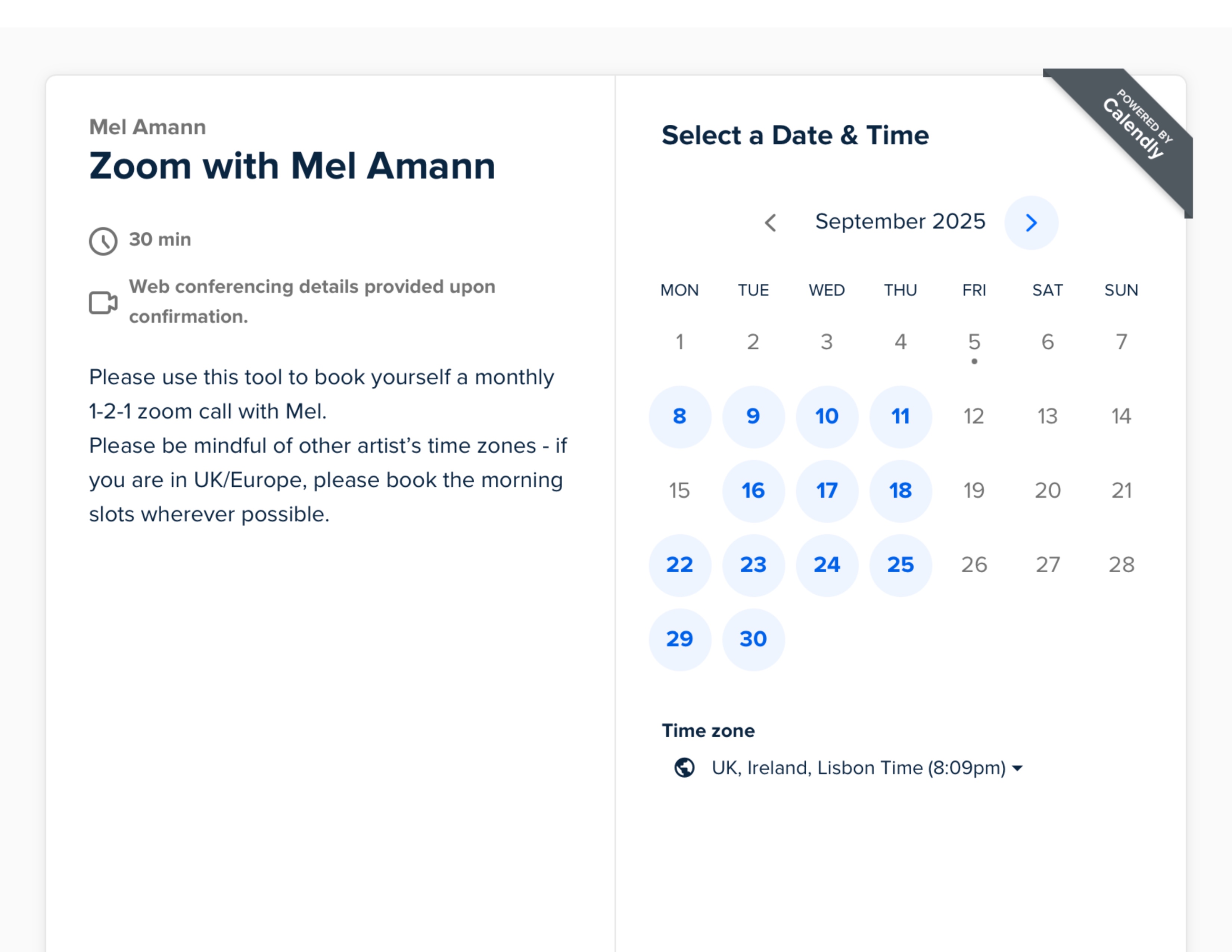Select September 8 on the calendar

click(x=680, y=417)
